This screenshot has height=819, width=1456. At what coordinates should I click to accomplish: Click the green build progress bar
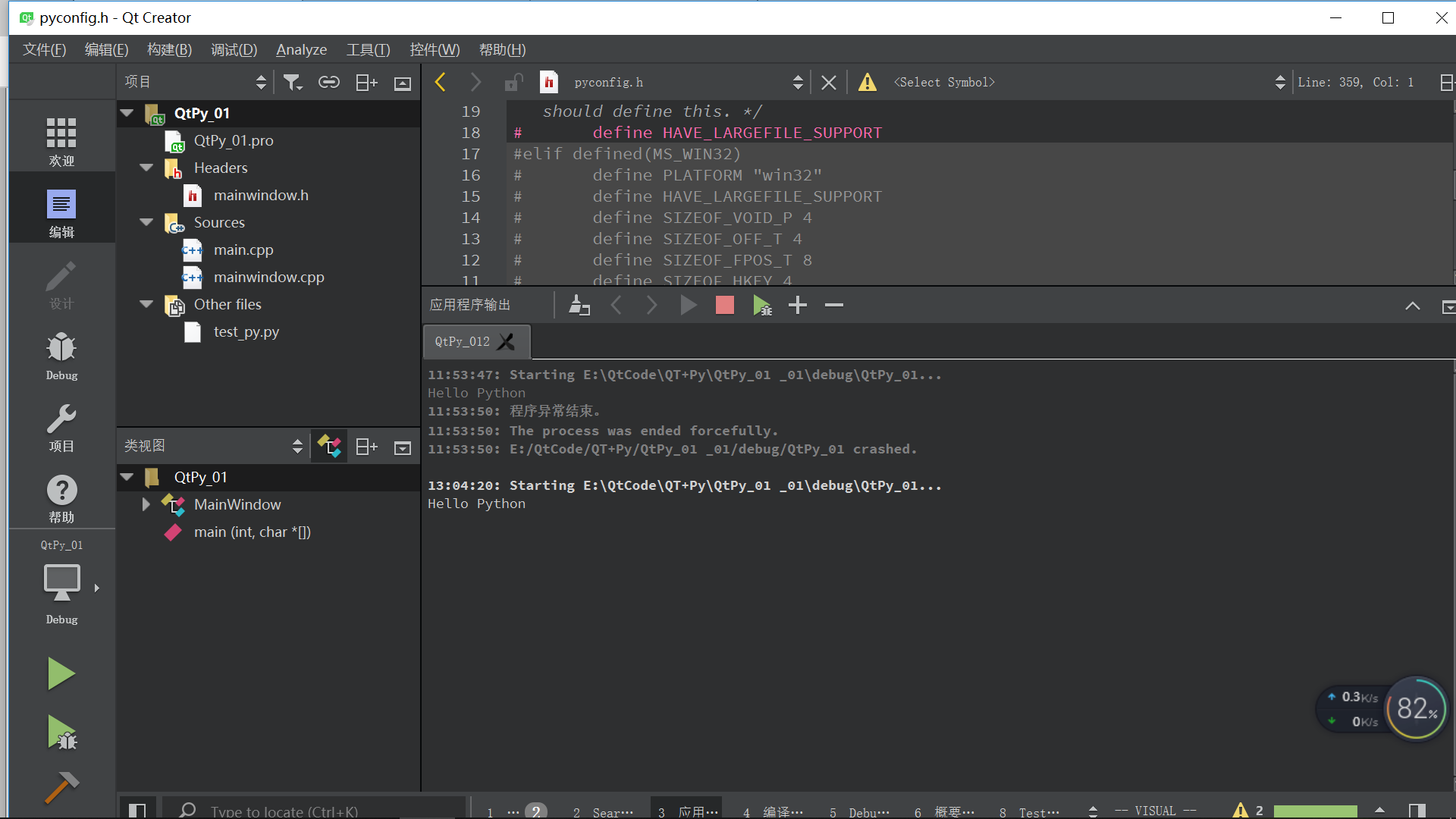pyautogui.click(x=1315, y=811)
